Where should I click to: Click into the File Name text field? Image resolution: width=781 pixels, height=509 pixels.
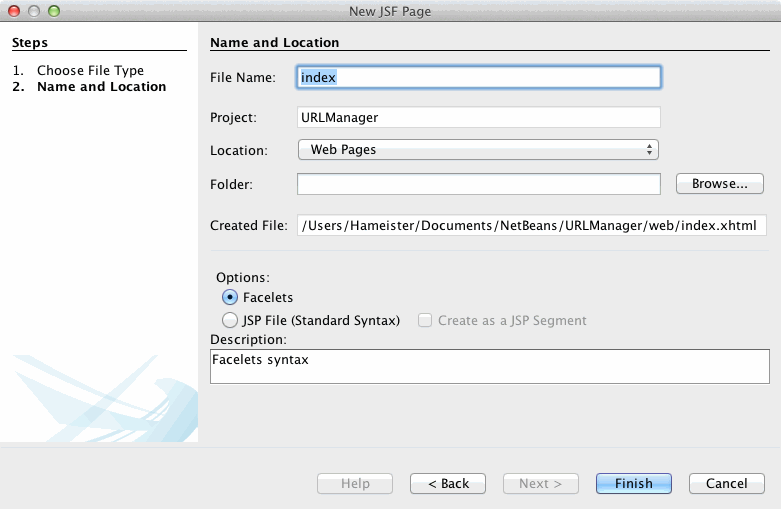click(x=478, y=77)
